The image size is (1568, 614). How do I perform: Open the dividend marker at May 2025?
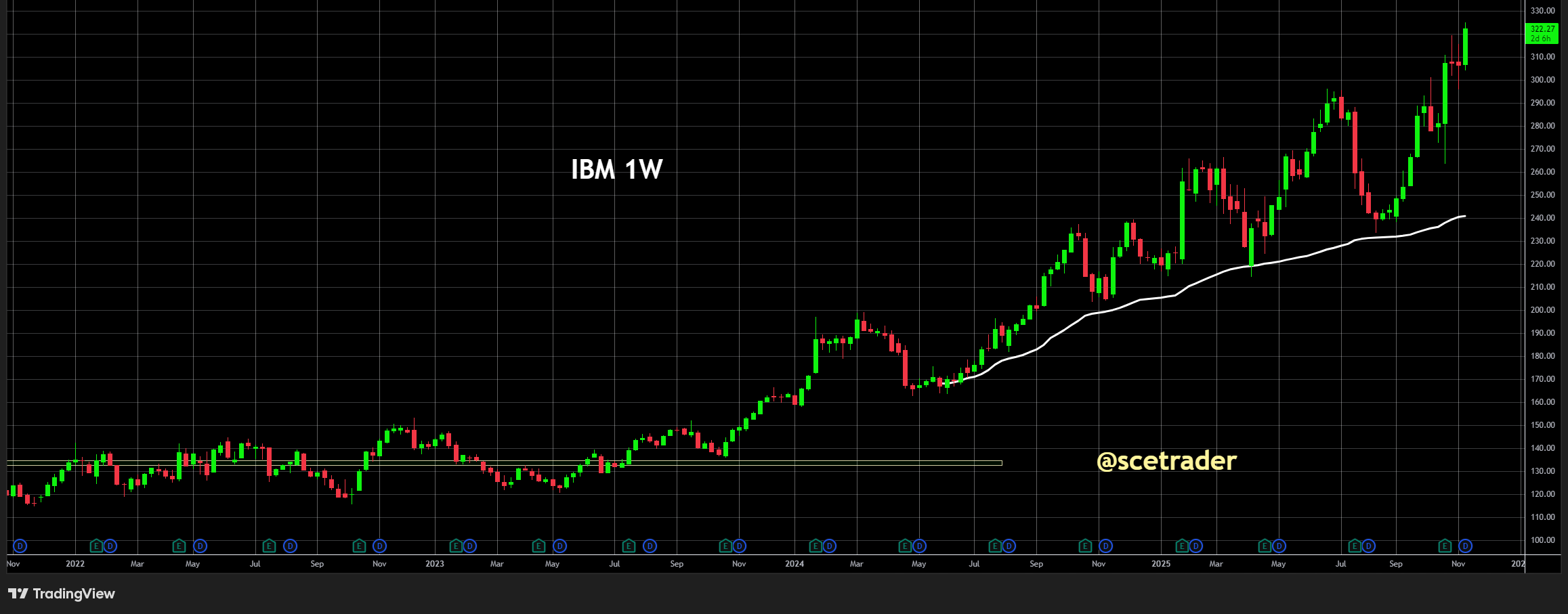1279,546
